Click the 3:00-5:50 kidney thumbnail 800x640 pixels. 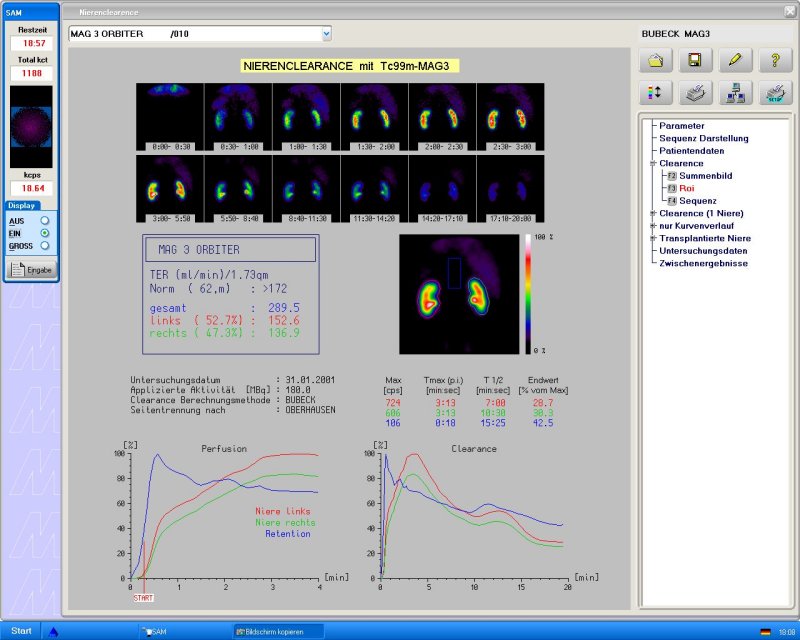pyautogui.click(x=170, y=188)
